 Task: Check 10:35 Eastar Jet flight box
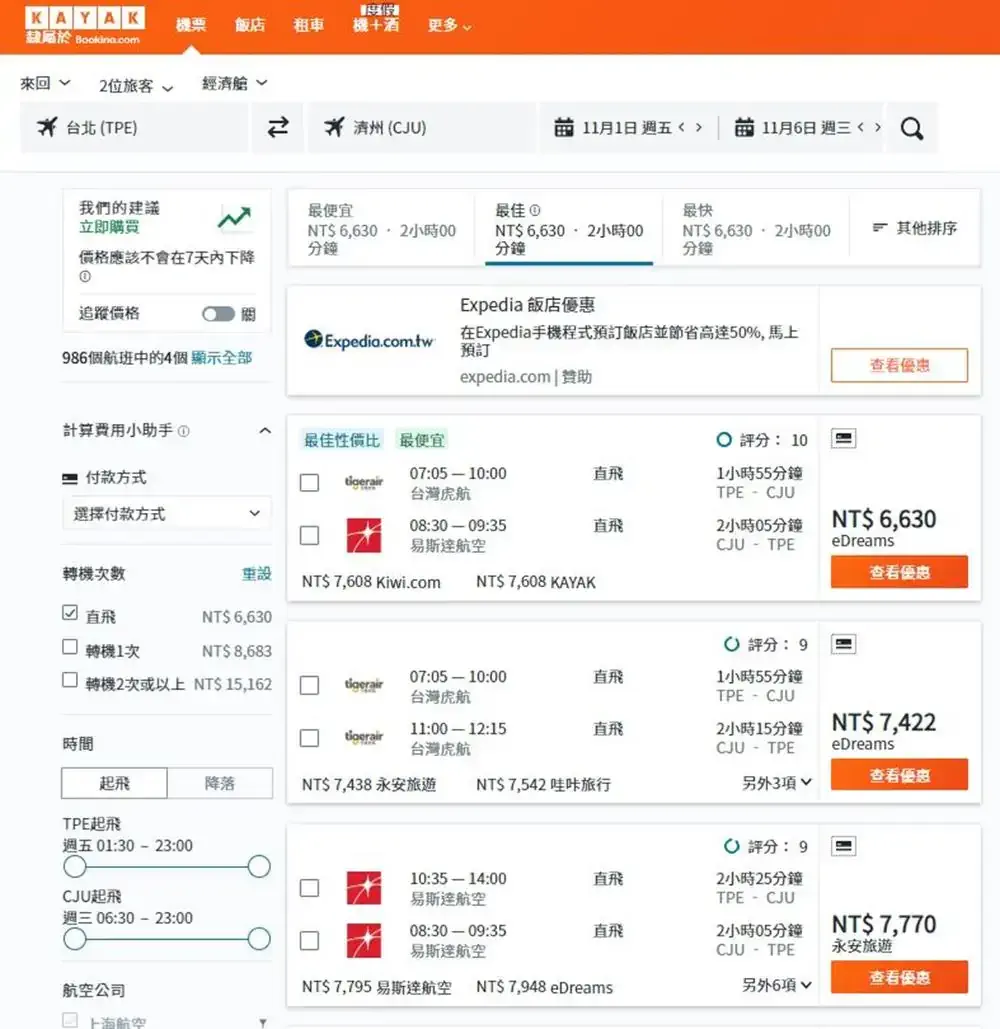click(x=309, y=888)
